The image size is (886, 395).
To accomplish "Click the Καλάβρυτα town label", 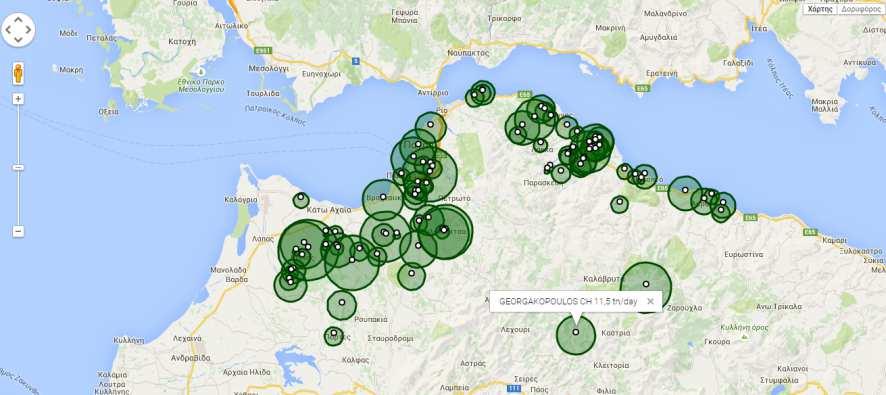I will pyautogui.click(x=603, y=278).
